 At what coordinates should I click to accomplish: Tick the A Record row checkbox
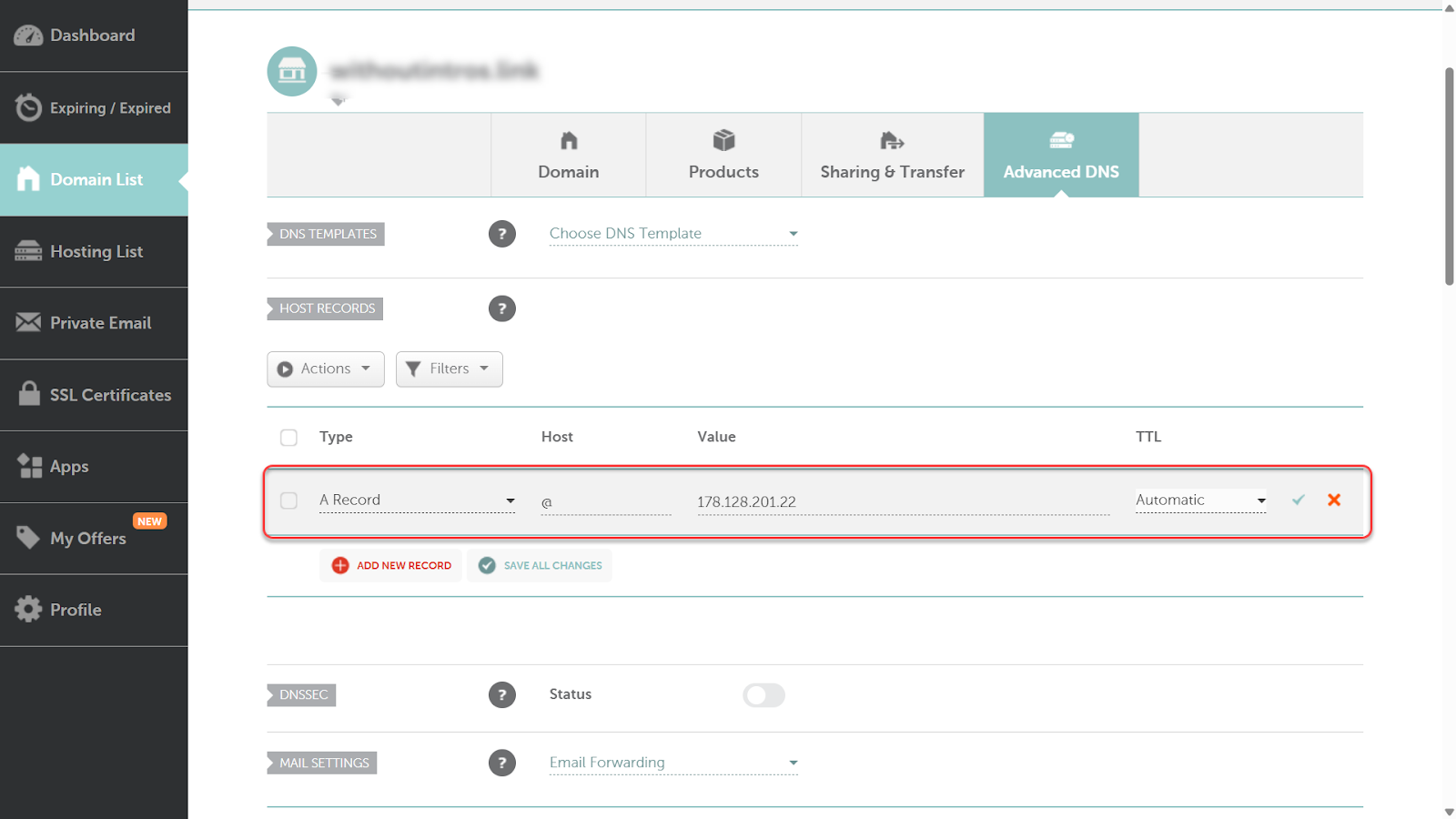coord(289,500)
